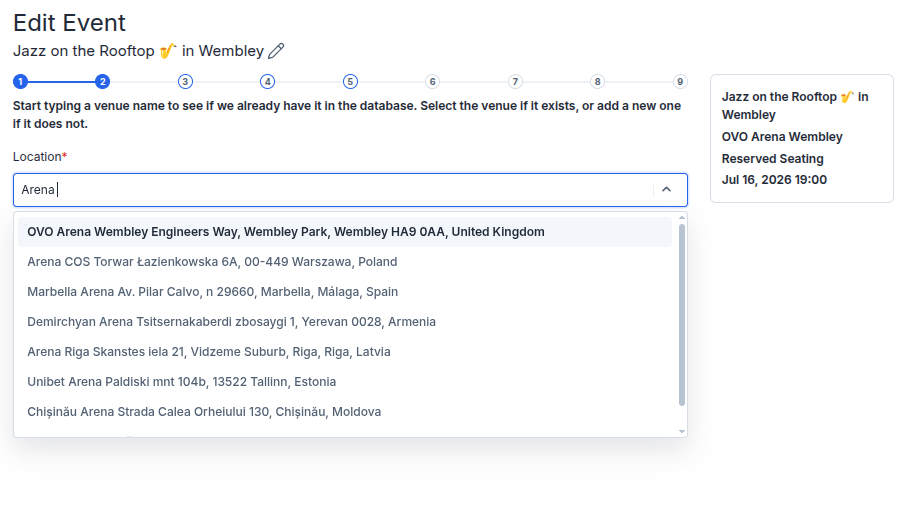Pick Marbella Arena venue option
This screenshot has width=900, height=521.
click(345, 291)
